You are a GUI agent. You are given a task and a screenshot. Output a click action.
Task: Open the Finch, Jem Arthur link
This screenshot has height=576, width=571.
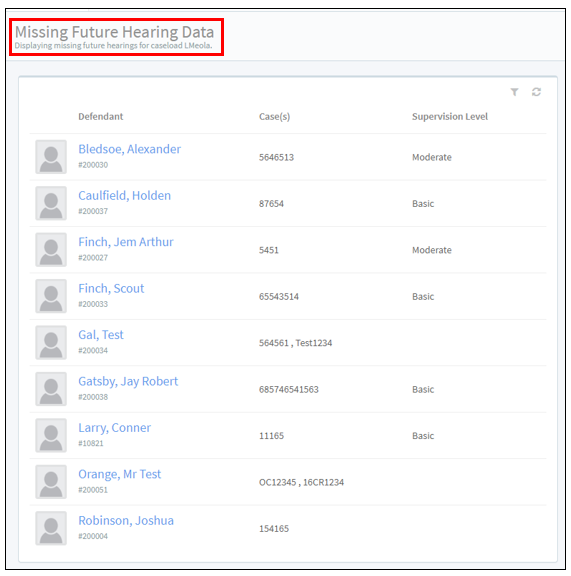click(x=126, y=242)
